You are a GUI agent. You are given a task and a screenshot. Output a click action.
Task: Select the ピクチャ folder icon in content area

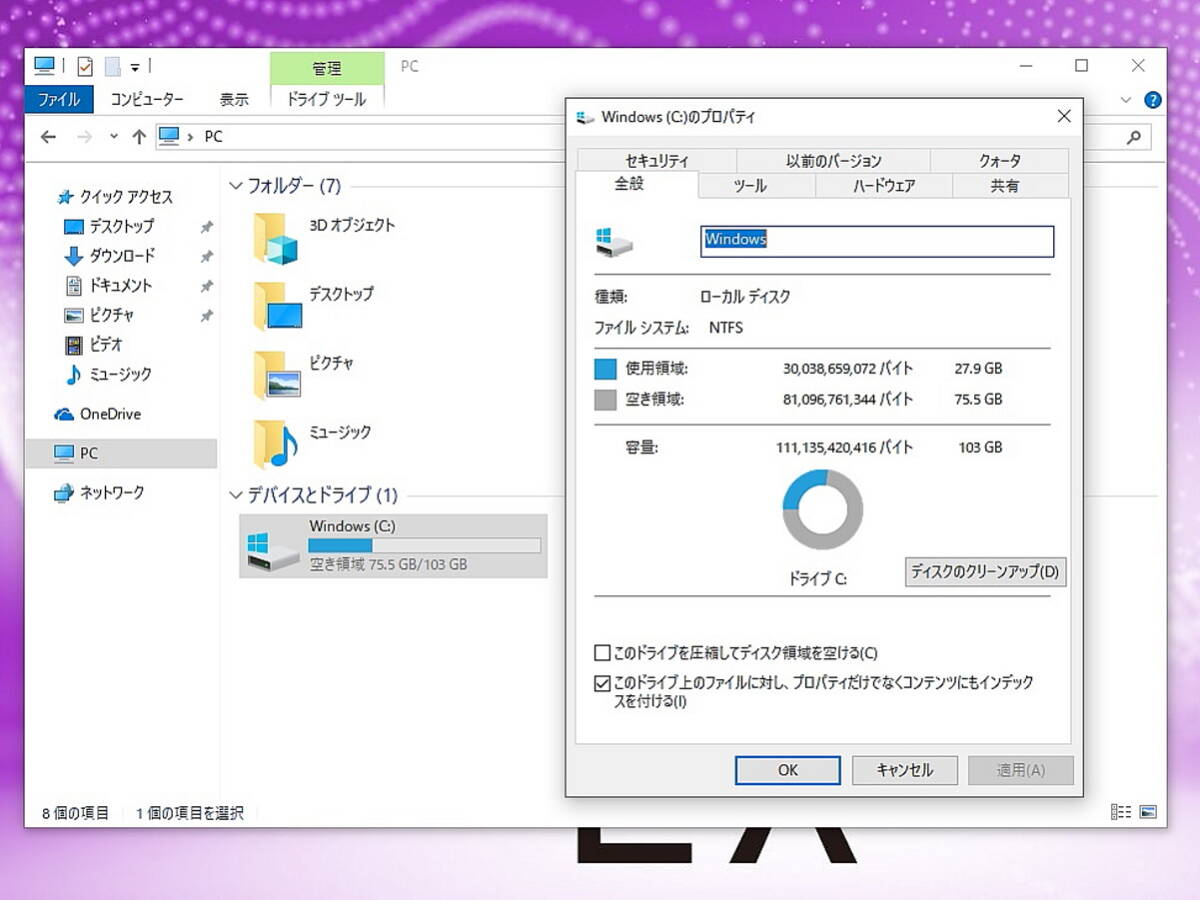[x=276, y=375]
